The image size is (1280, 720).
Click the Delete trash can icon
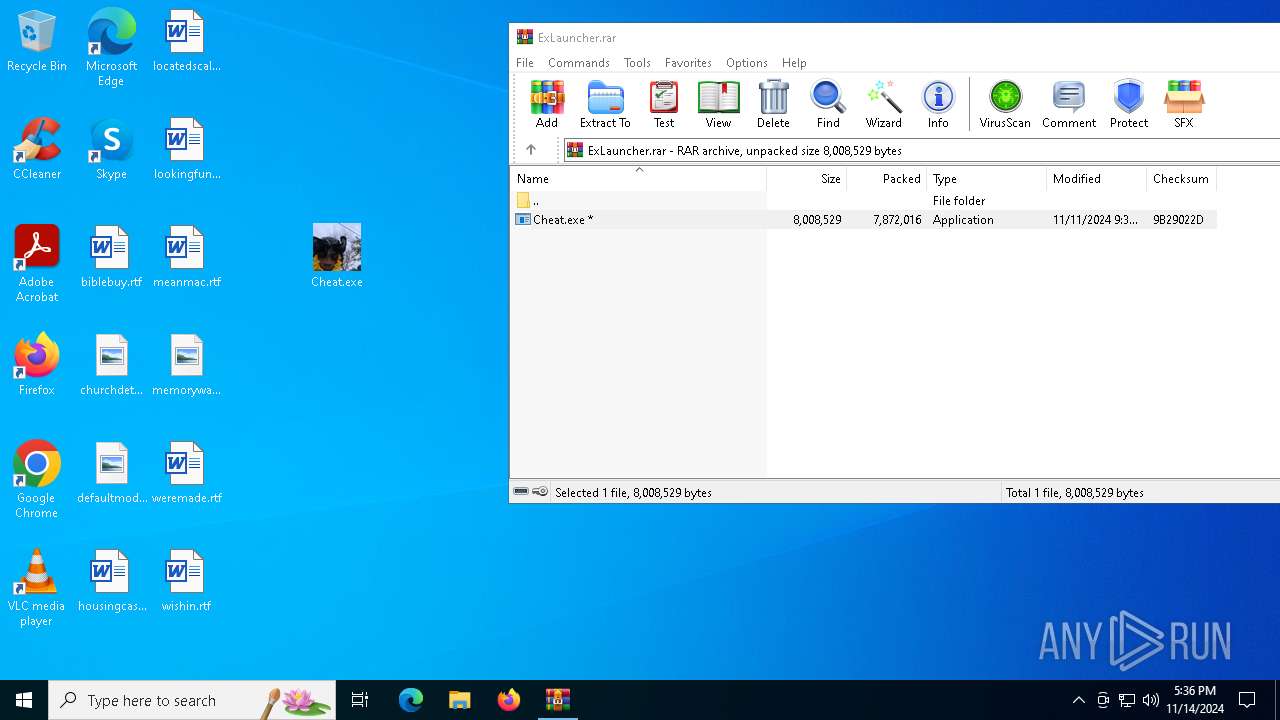pyautogui.click(x=773, y=104)
